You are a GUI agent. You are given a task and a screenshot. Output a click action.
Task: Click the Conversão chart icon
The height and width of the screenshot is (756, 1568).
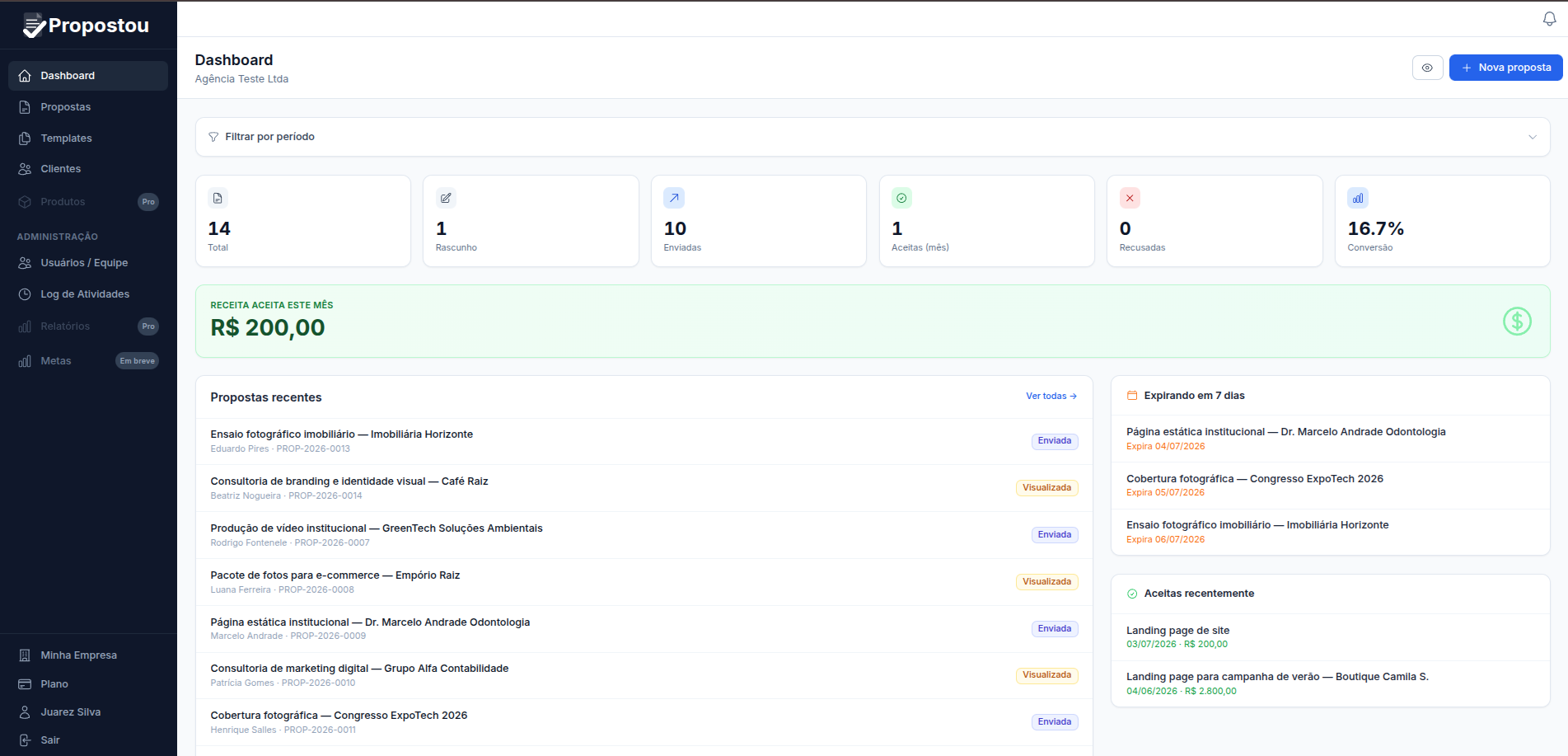pyautogui.click(x=1358, y=198)
